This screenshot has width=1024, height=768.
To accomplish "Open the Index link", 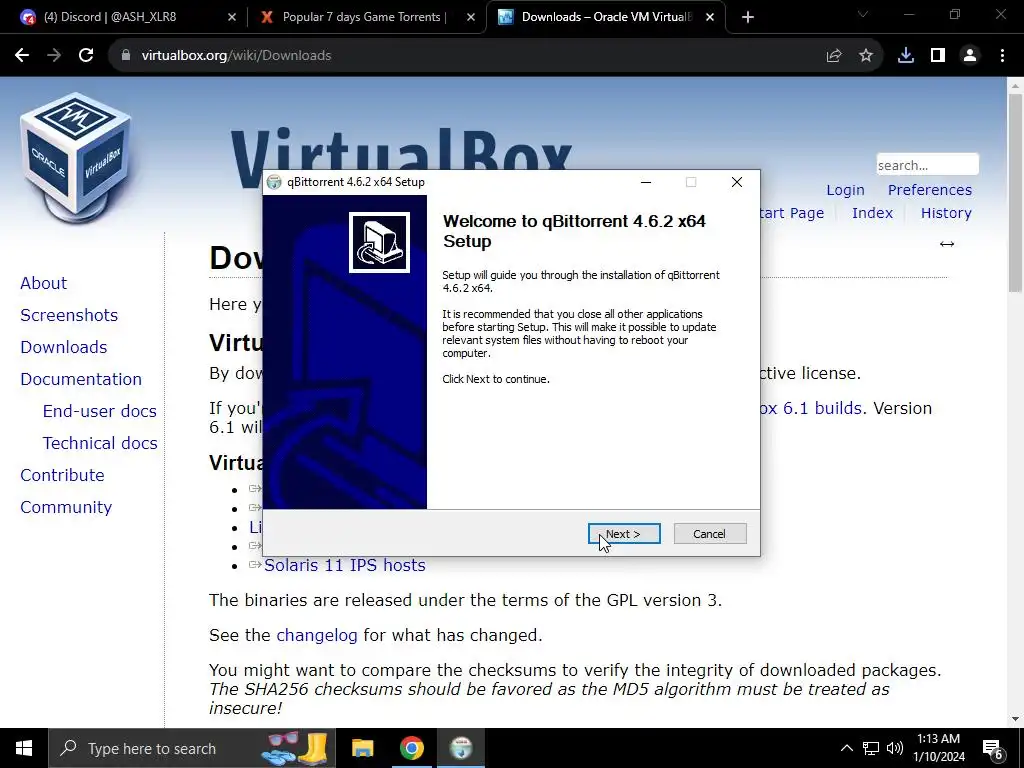I will tap(872, 213).
